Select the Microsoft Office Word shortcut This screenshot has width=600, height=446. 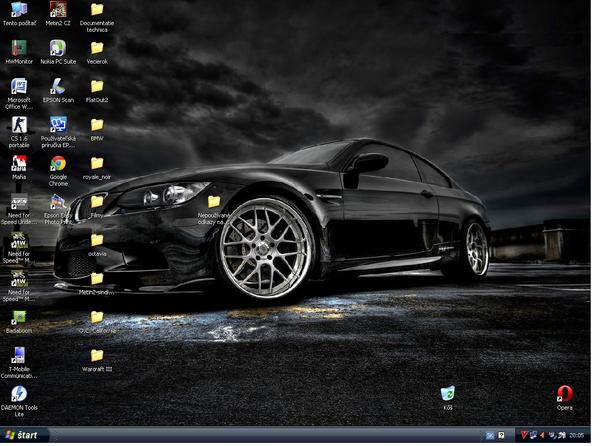tap(18, 86)
